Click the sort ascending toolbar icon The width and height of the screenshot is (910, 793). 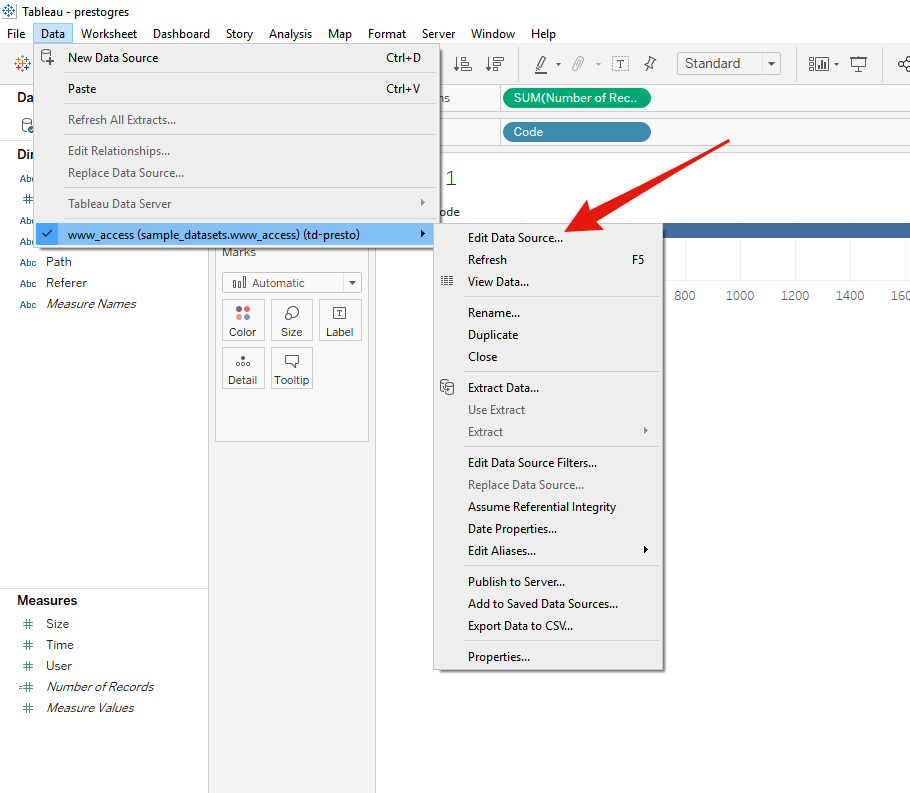point(463,63)
